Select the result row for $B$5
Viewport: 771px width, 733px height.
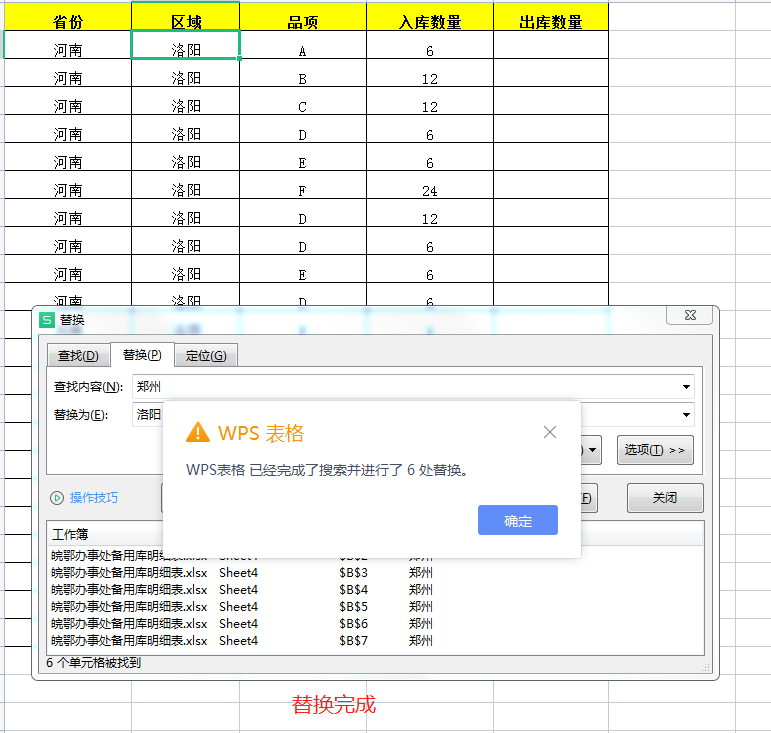376,607
